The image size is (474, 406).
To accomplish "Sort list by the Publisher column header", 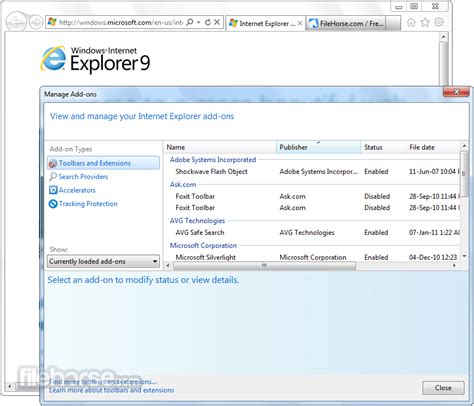I will [x=318, y=147].
